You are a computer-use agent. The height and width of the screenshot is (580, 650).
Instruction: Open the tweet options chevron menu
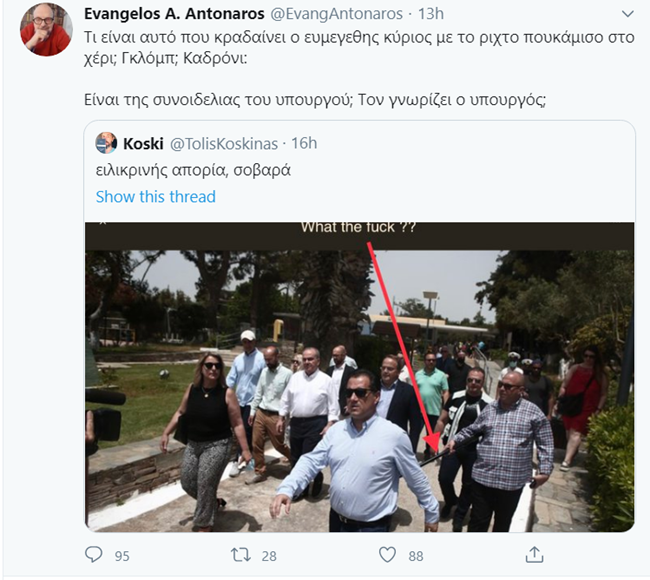[628, 14]
